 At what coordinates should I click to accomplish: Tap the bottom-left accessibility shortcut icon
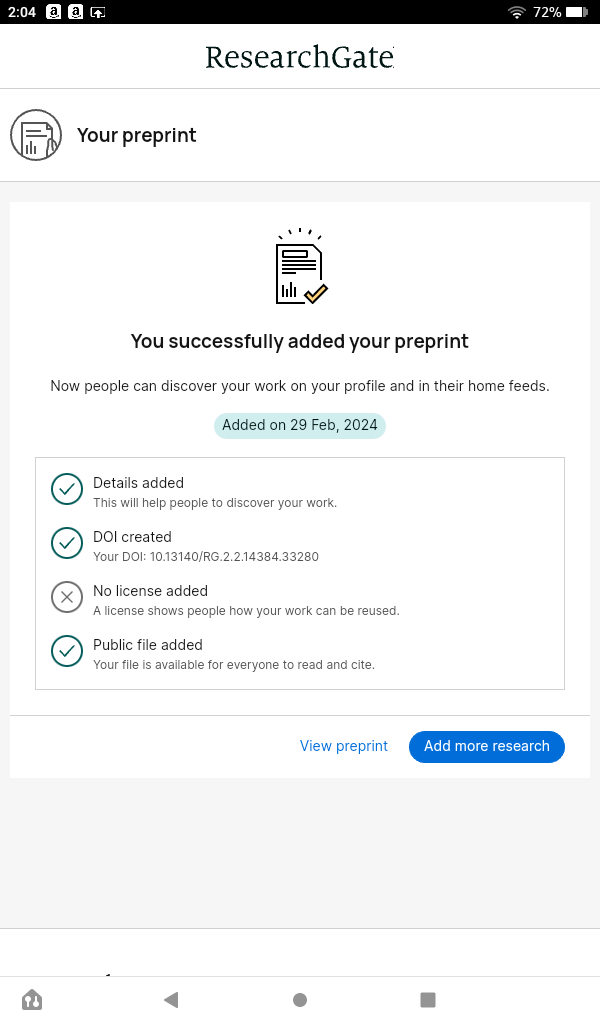tap(32, 999)
